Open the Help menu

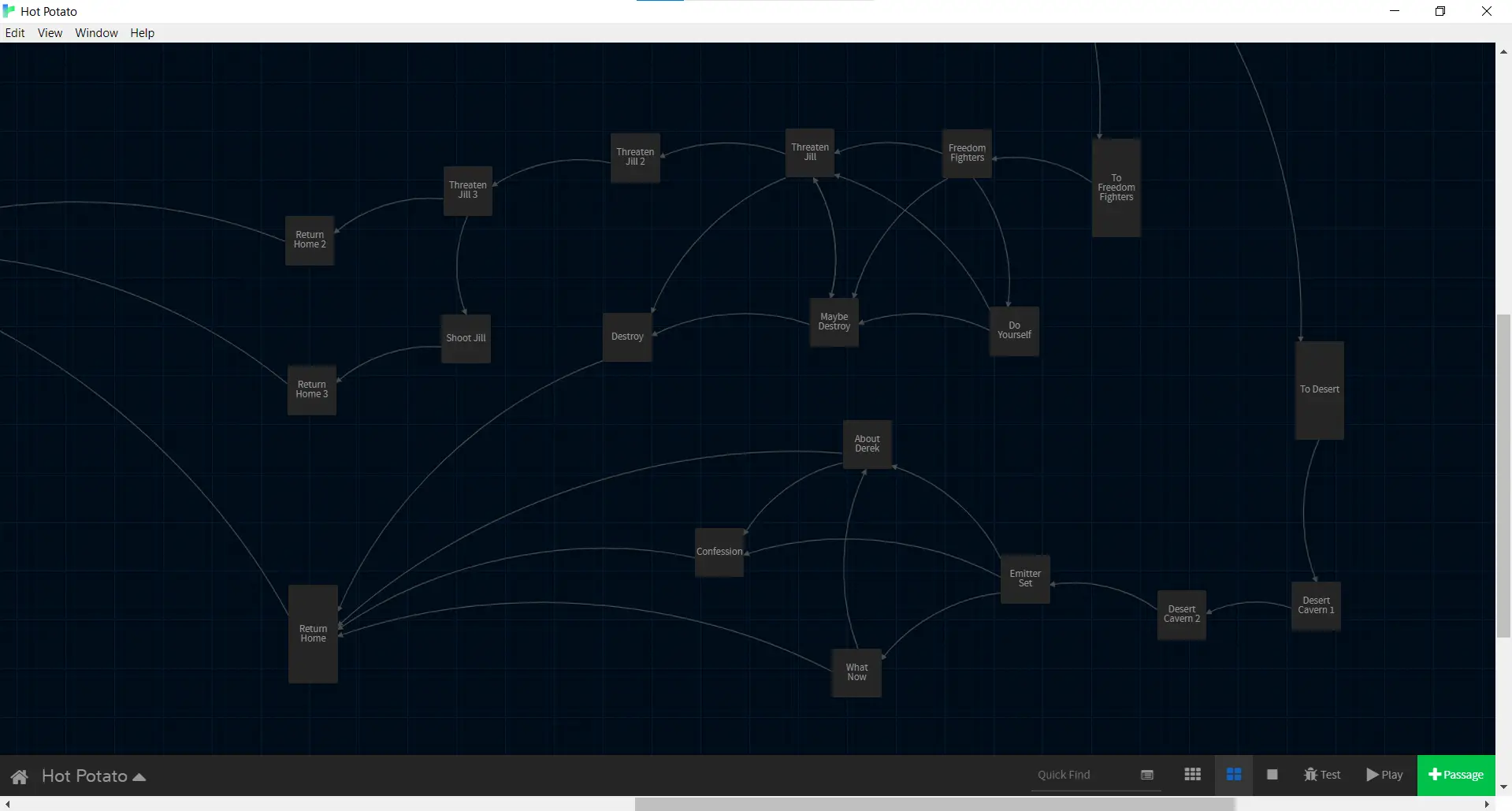[x=142, y=32]
